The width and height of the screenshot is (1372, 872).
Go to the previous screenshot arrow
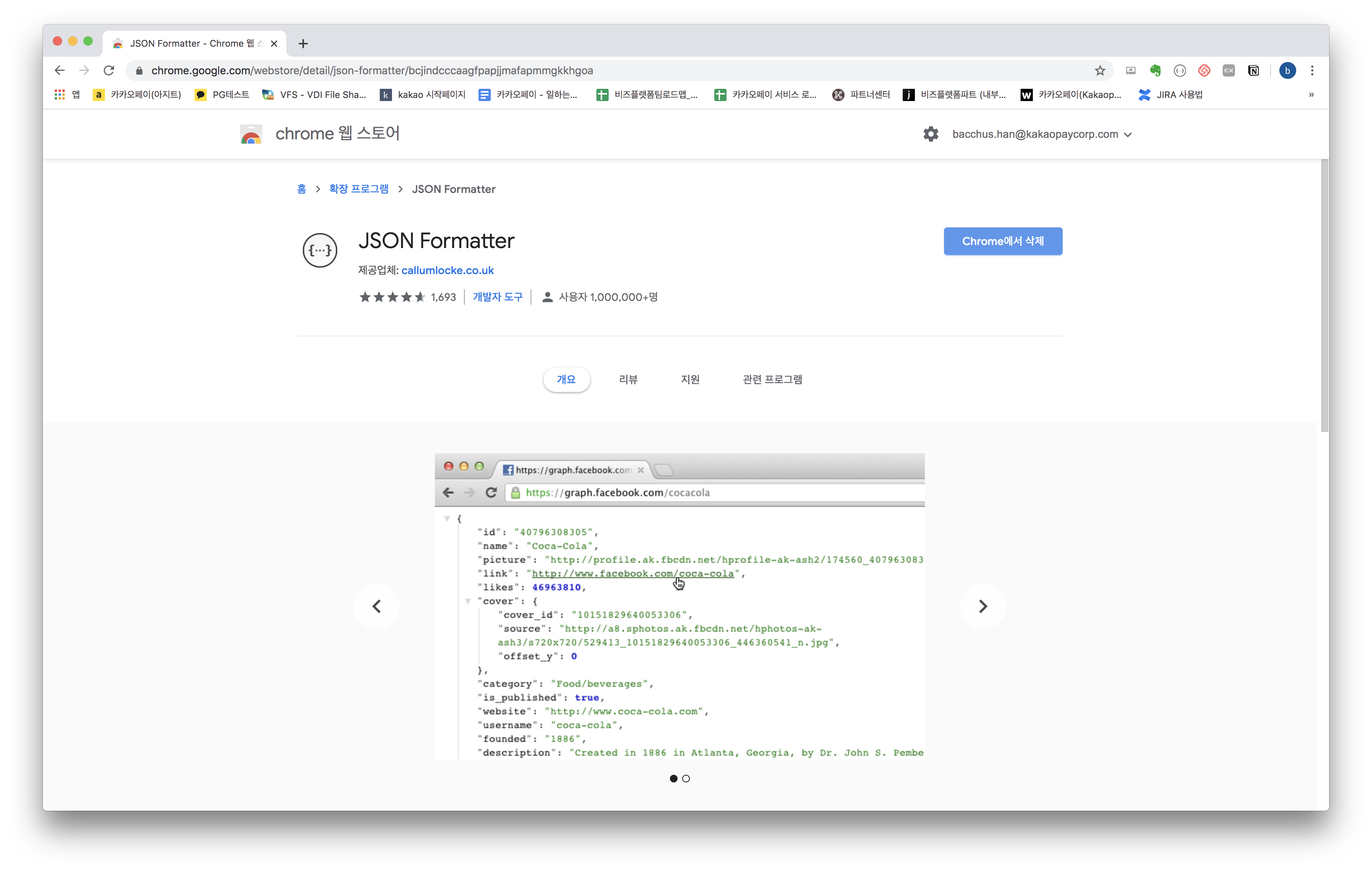pos(377,607)
